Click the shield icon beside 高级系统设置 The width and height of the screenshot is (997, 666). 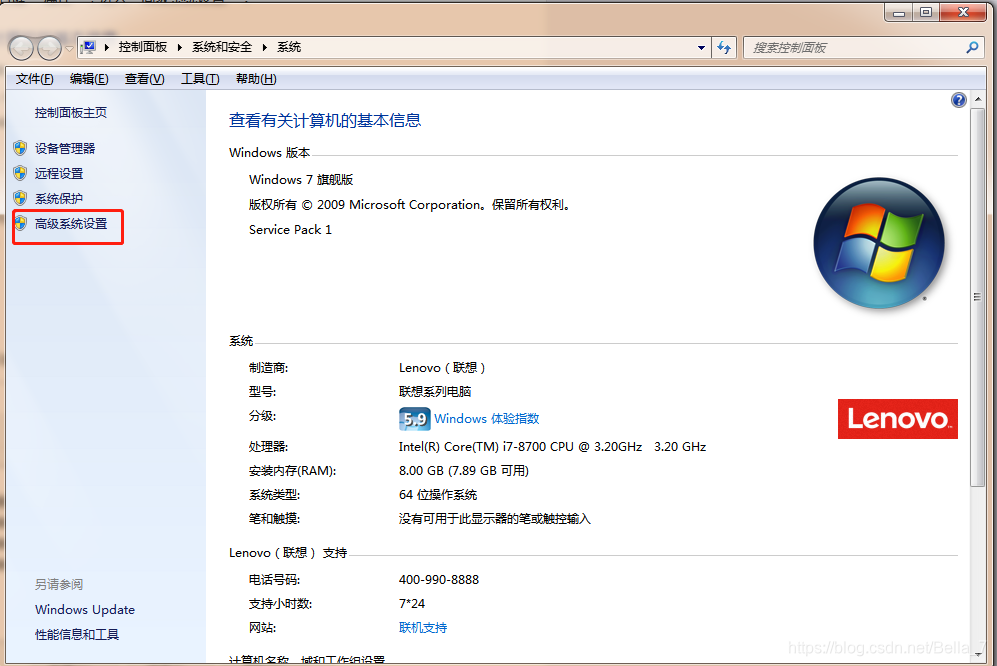pyautogui.click(x=20, y=223)
